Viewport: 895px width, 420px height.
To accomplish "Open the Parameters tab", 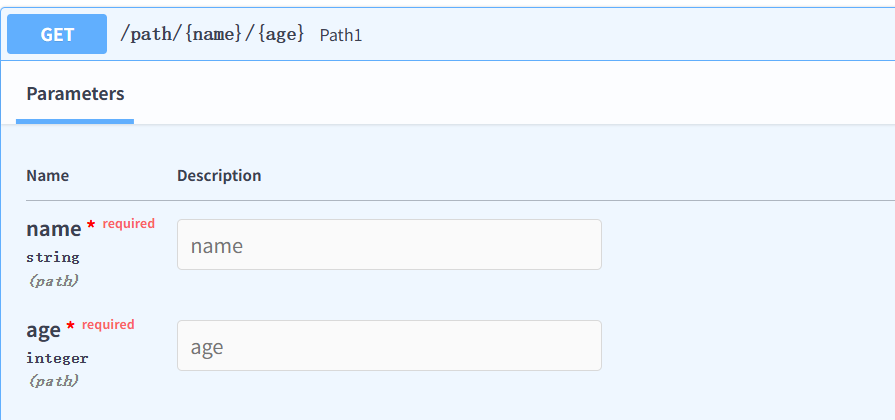I will coord(75,94).
